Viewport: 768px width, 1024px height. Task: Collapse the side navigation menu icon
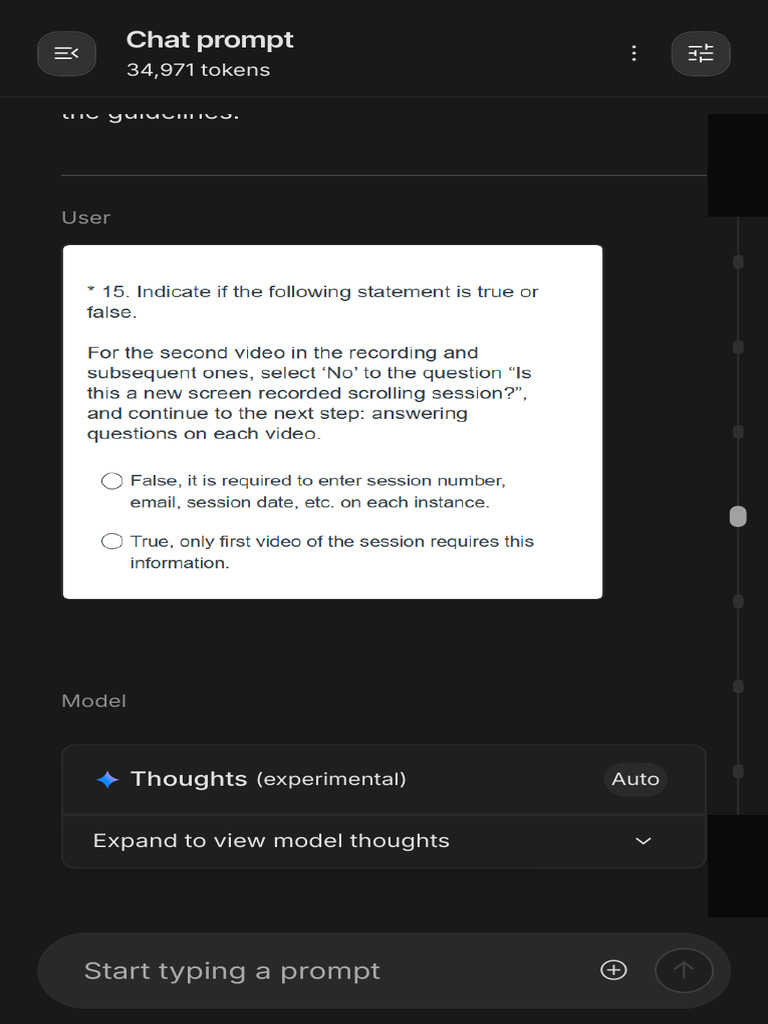[x=66, y=54]
